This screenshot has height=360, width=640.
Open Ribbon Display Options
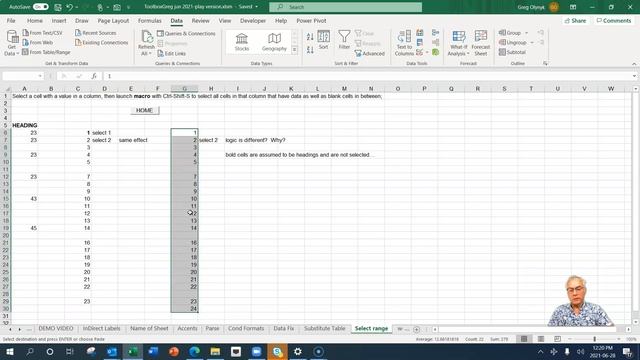tap(573, 7)
